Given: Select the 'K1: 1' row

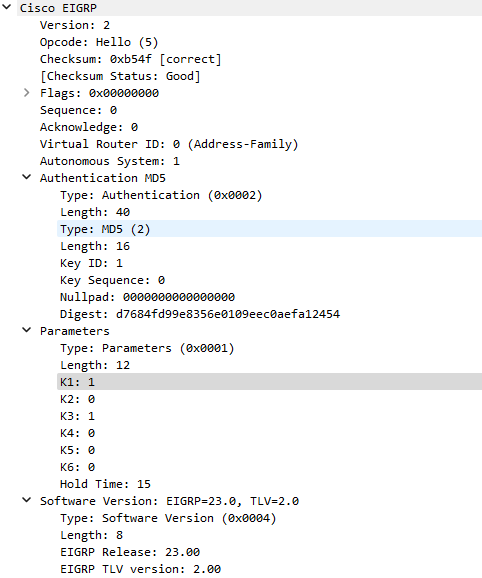Looking at the screenshot, I should tap(269, 382).
